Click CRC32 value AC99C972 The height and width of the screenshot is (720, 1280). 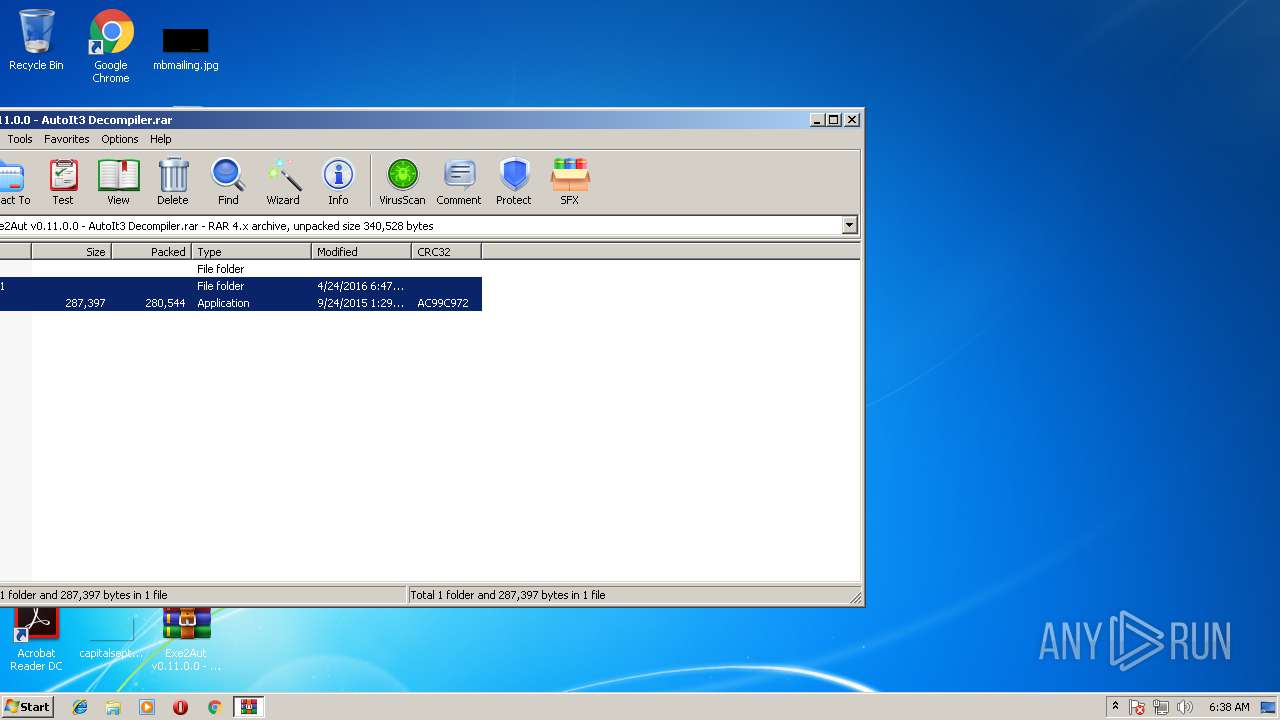443,303
